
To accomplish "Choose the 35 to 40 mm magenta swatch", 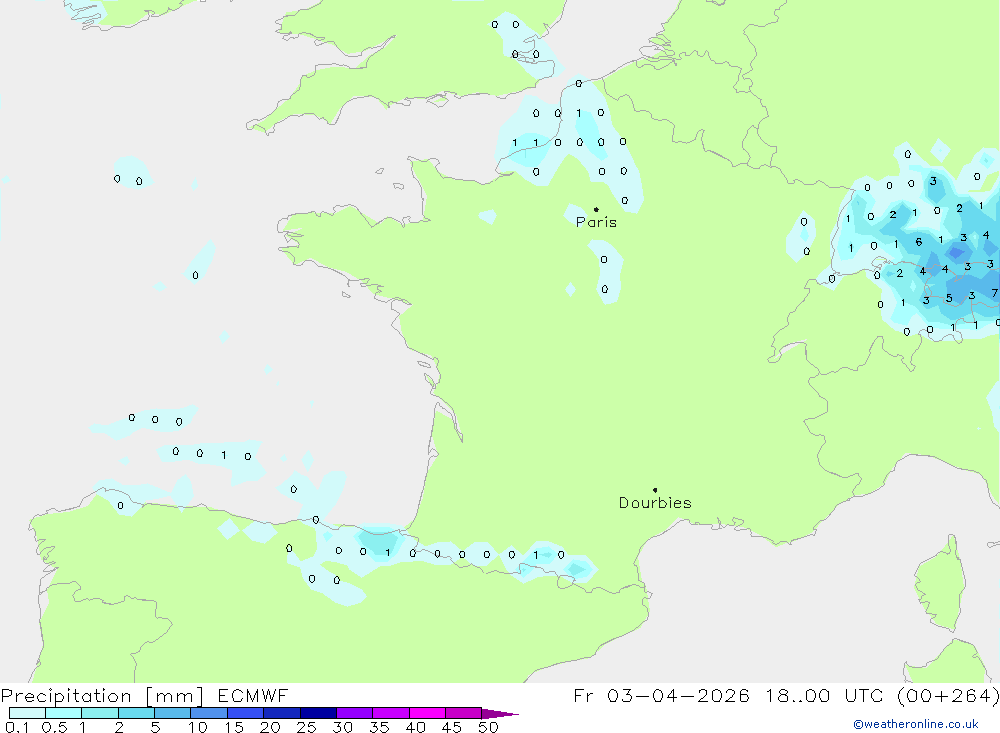I will point(390,713).
